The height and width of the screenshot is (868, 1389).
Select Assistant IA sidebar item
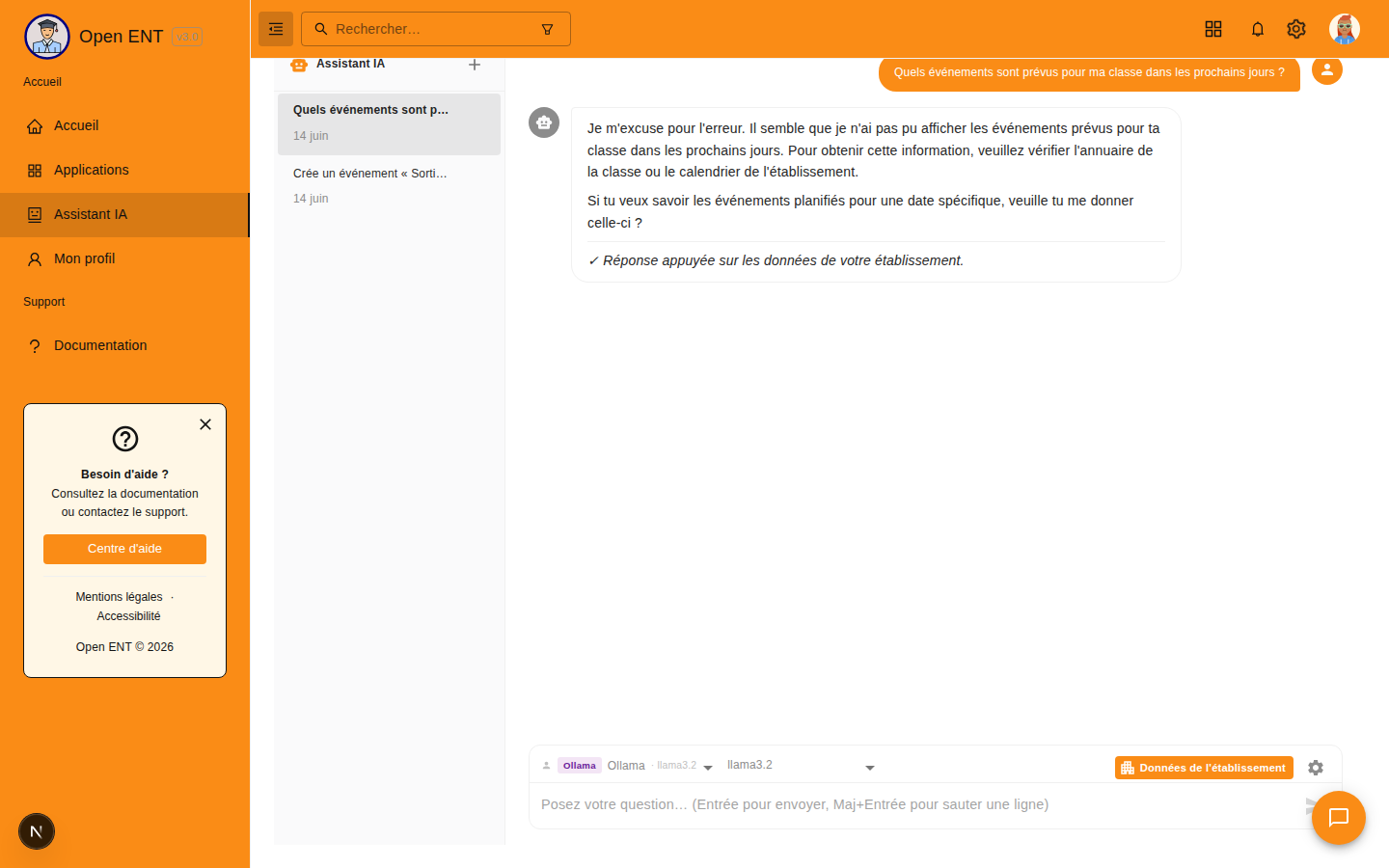(125, 215)
